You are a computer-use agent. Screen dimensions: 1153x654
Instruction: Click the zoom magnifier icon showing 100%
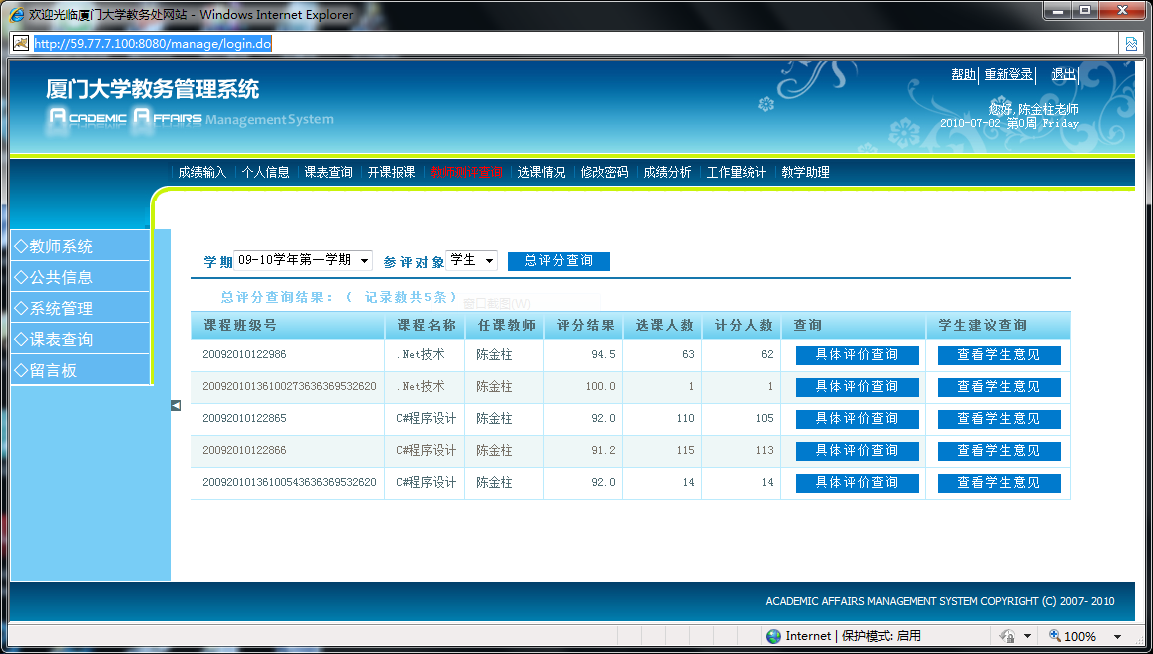1055,636
